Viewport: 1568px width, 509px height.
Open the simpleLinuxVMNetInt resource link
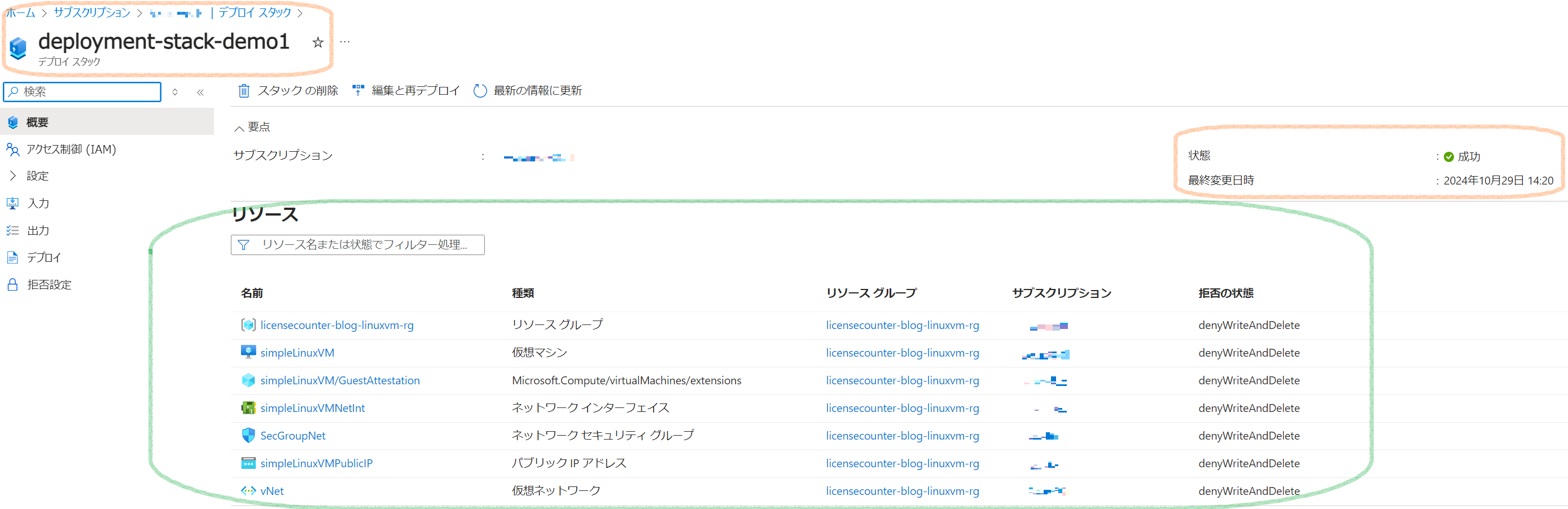313,409
